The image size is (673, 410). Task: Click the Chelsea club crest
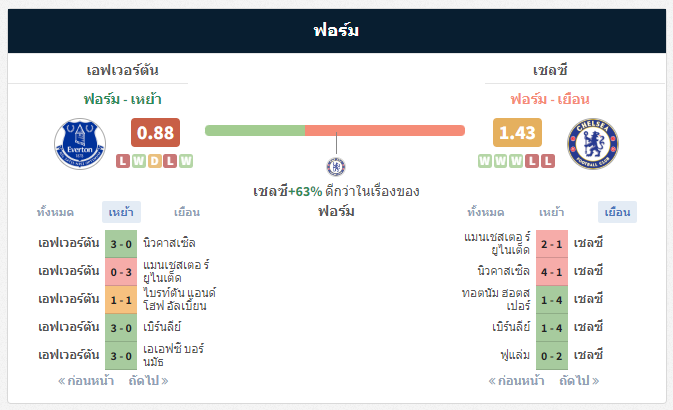click(x=593, y=143)
